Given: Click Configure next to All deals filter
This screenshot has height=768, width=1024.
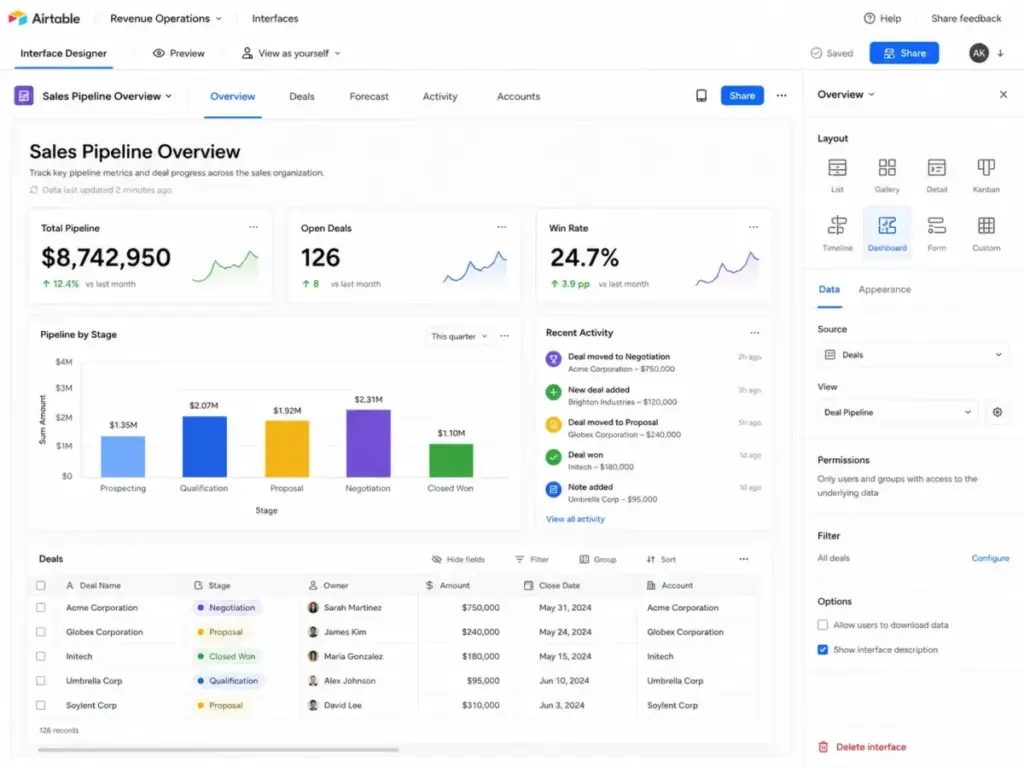Looking at the screenshot, I should (990, 558).
